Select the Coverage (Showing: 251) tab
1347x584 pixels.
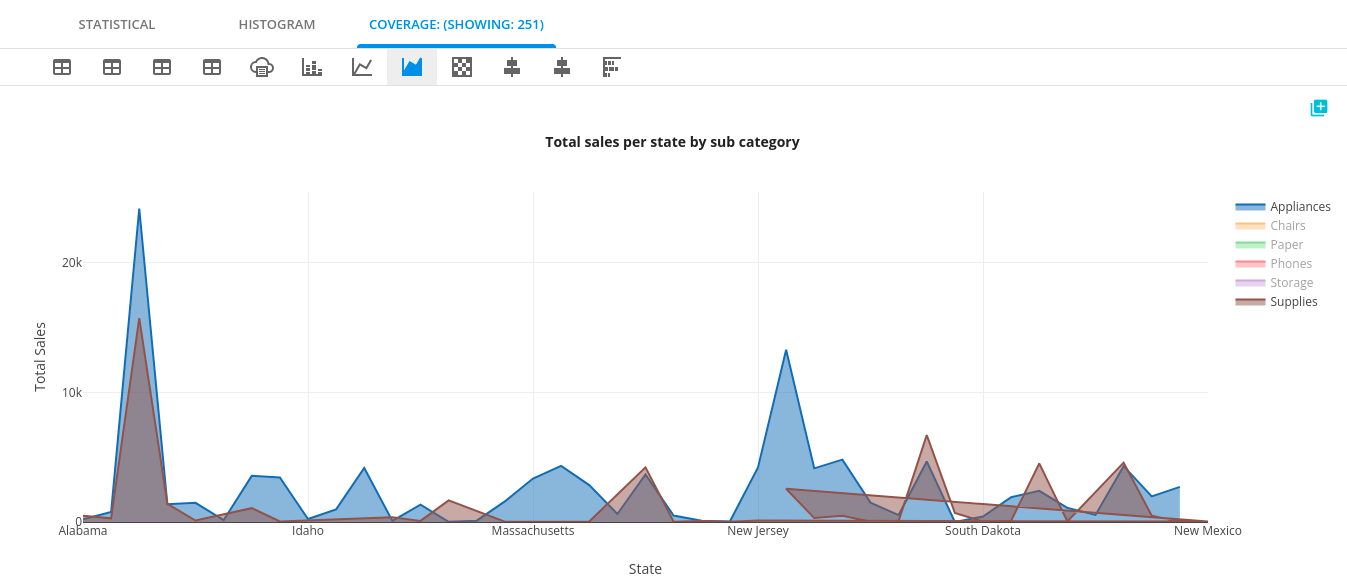(456, 24)
